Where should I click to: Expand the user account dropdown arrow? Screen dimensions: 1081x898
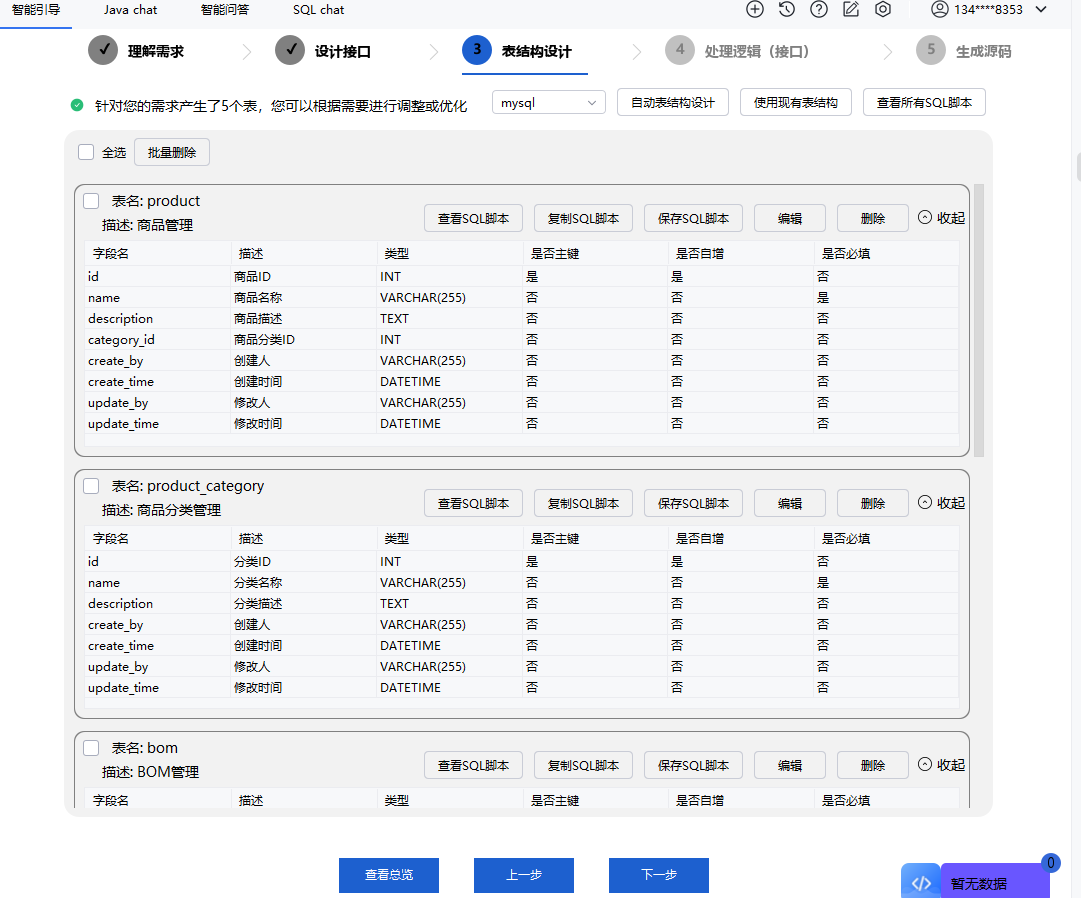click(x=1041, y=10)
